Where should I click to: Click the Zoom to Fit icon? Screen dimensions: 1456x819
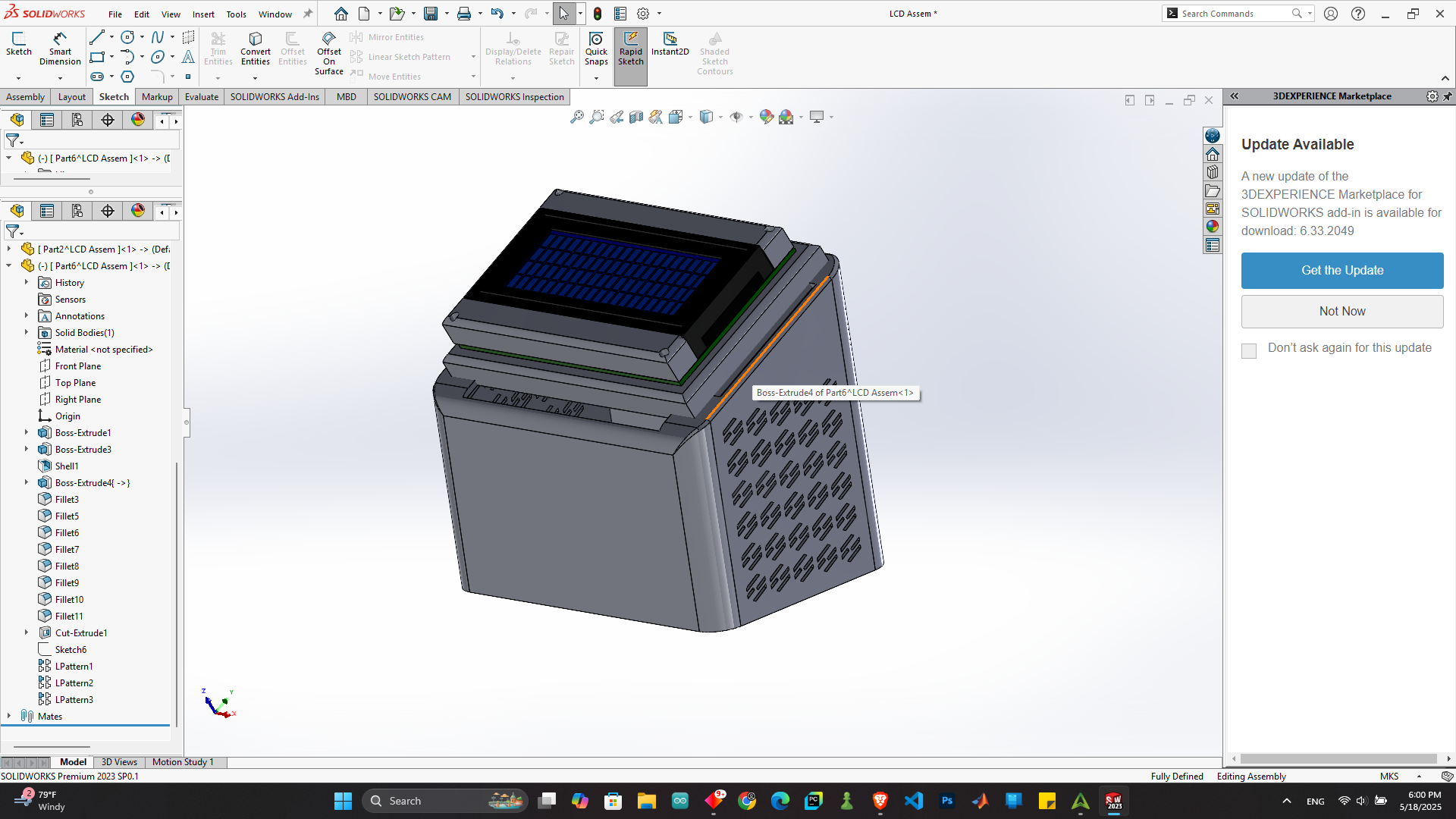[576, 117]
